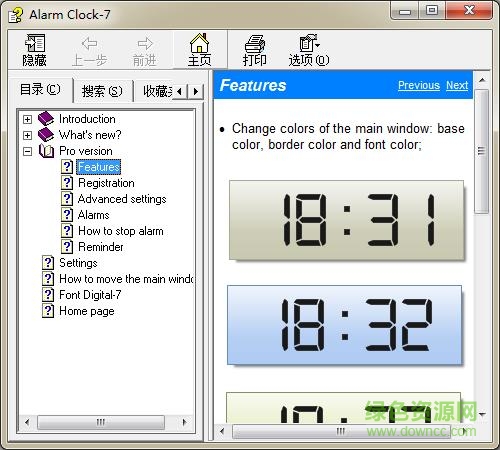500x450 pixels.
Task: Click the question-mark icon next to Registration
Action: (x=67, y=183)
